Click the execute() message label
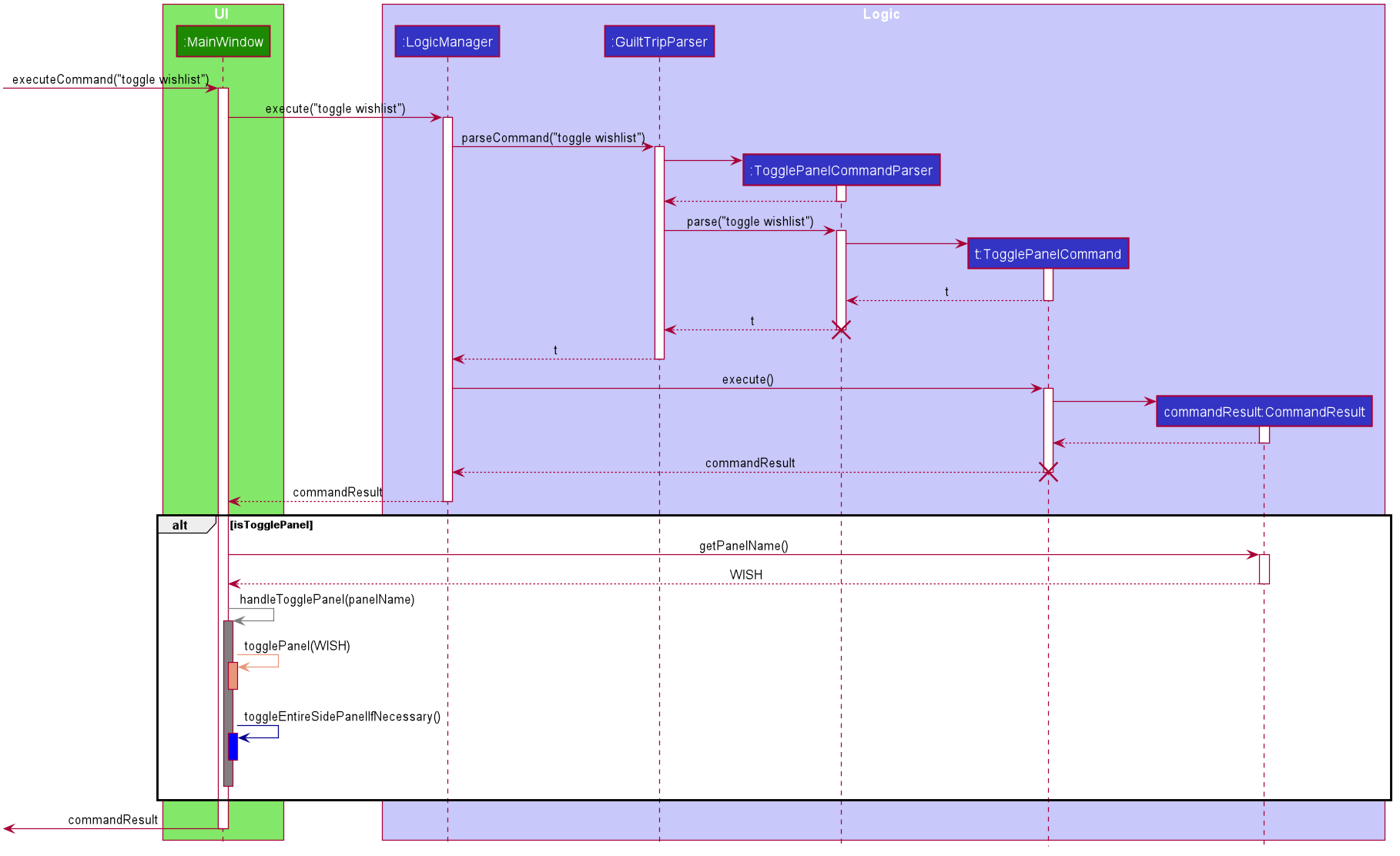The image size is (1400, 856). 748,380
